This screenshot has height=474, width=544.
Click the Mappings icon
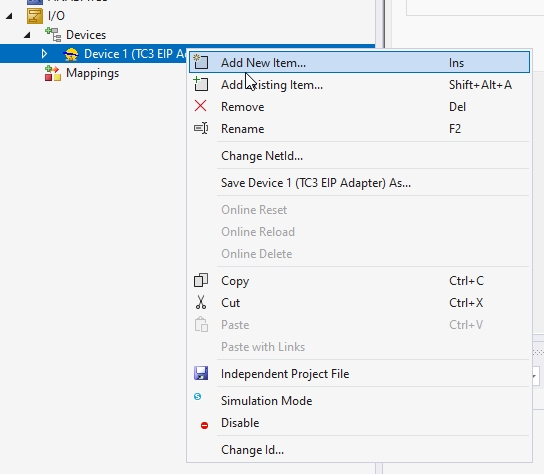53,73
